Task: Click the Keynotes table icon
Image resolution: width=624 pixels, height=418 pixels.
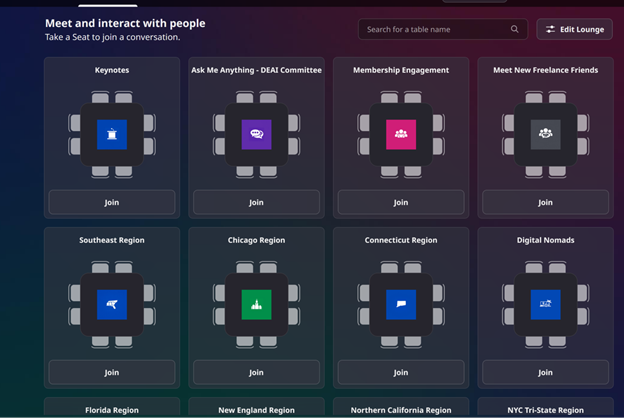Action: (112, 134)
